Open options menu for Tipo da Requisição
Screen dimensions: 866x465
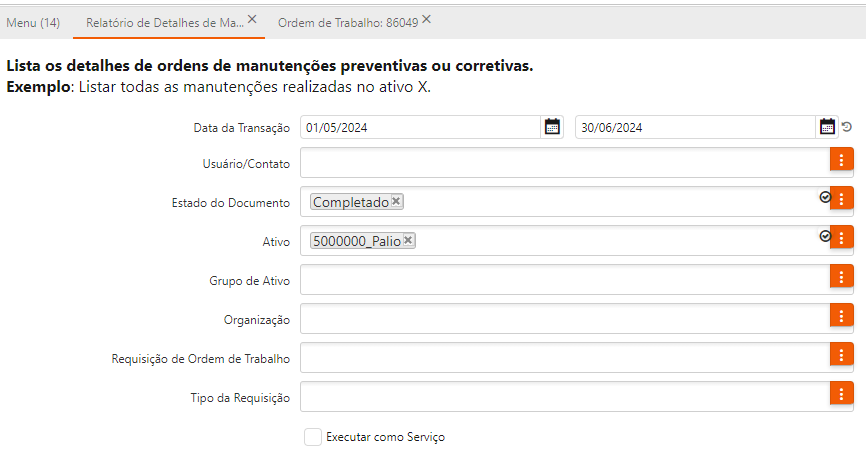click(841, 394)
